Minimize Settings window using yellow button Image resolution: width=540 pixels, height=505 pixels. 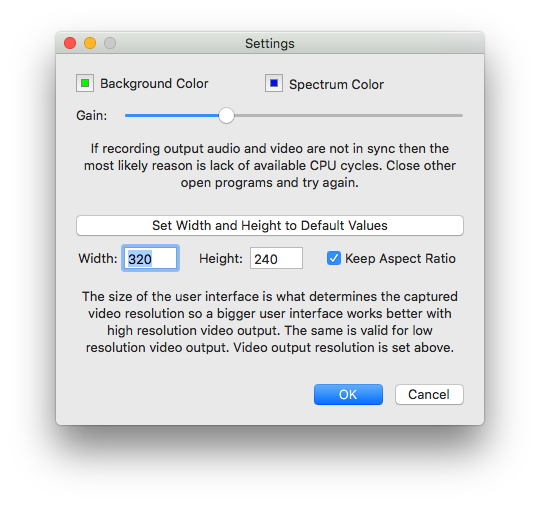point(90,43)
